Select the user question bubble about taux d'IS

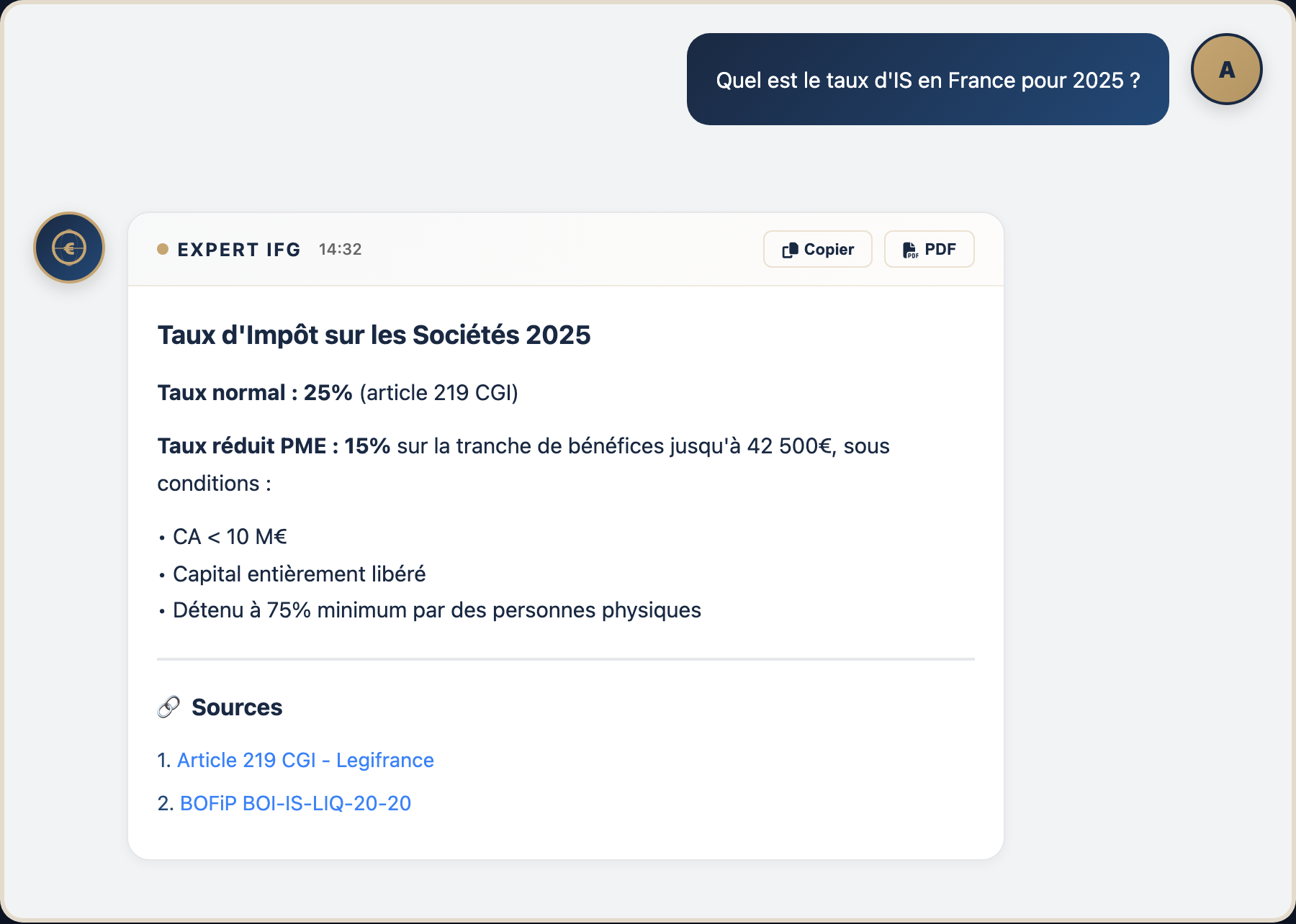pyautogui.click(x=927, y=79)
